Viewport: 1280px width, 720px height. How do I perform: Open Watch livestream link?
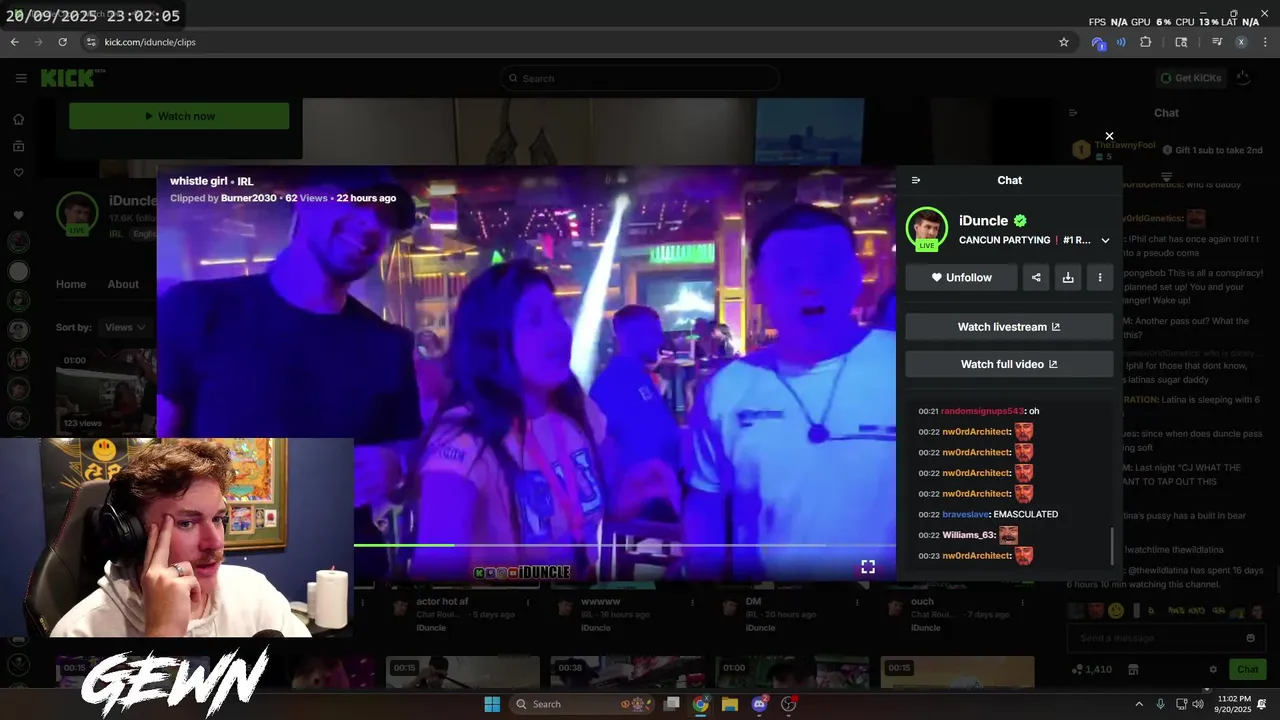click(x=1009, y=327)
